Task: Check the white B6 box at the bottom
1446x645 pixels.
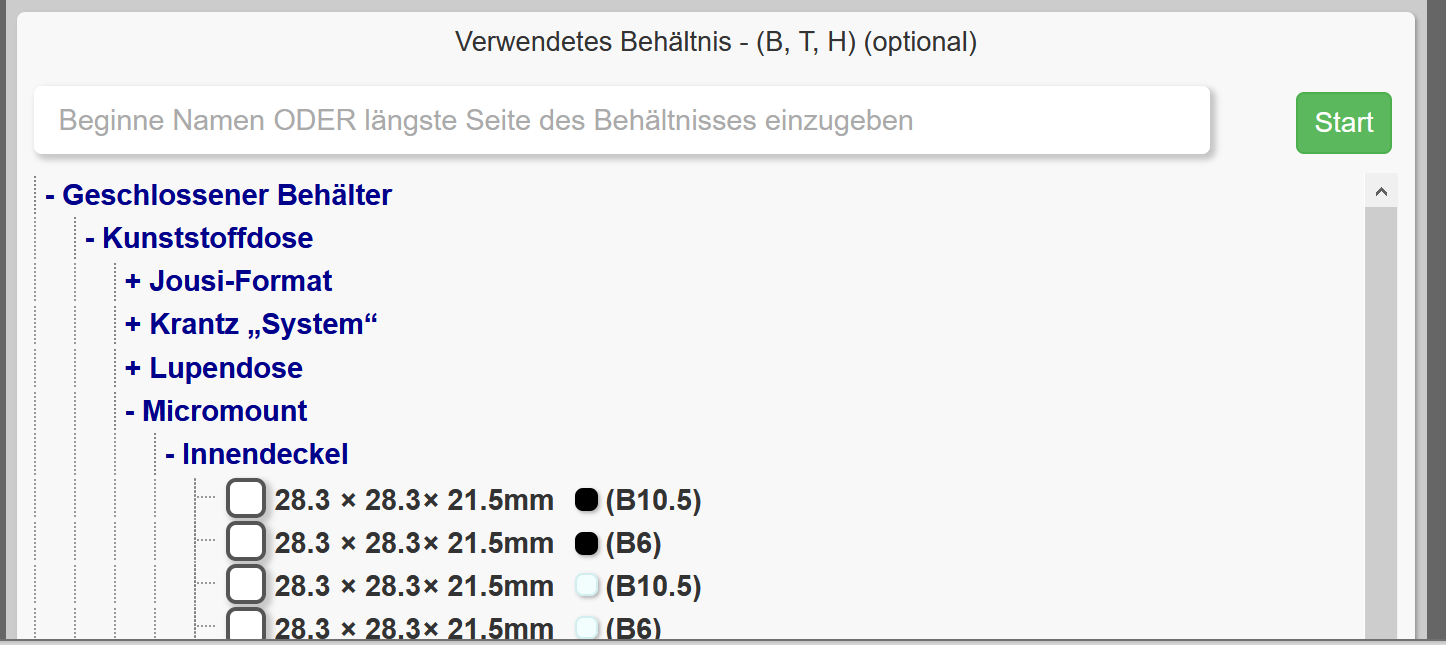Action: coord(246,626)
